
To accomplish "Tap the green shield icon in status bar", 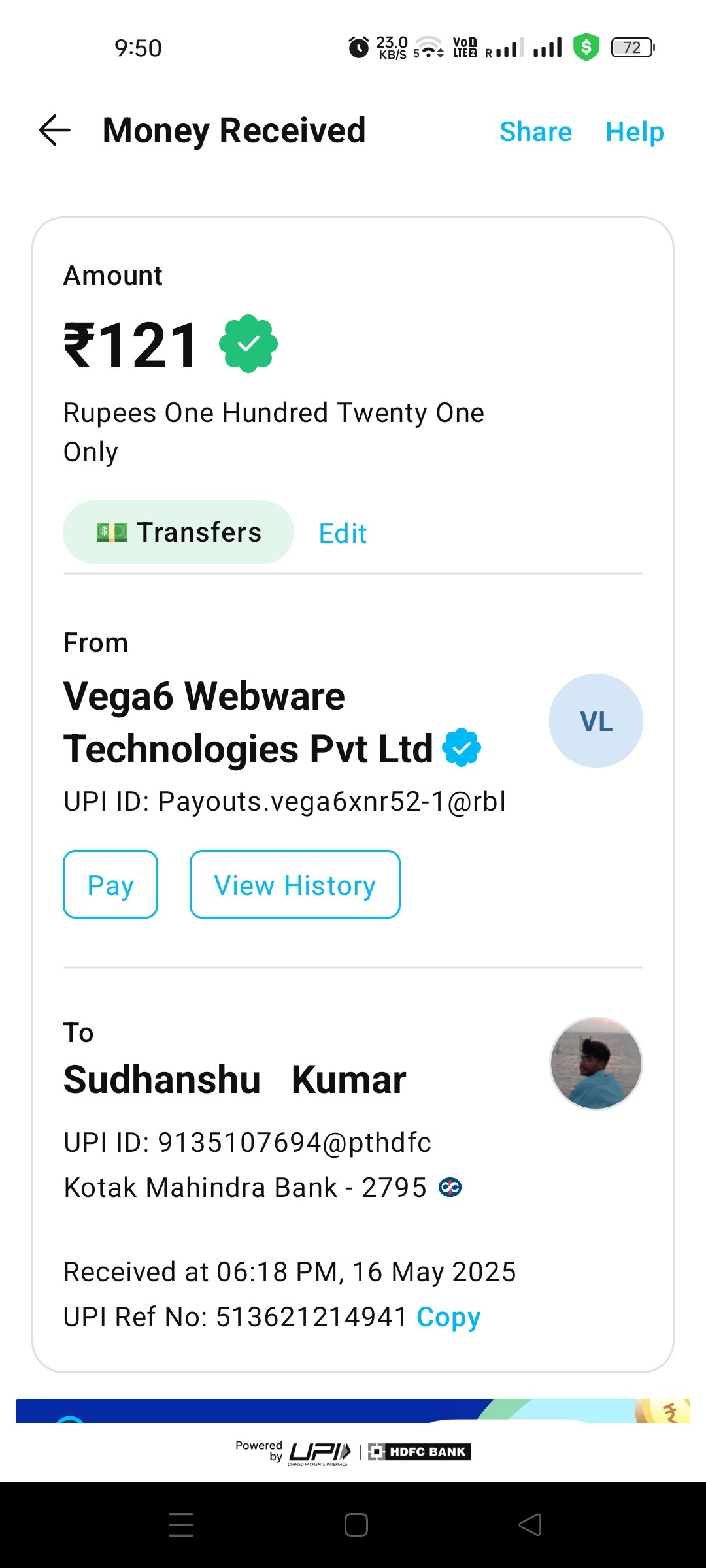I will pos(586,47).
